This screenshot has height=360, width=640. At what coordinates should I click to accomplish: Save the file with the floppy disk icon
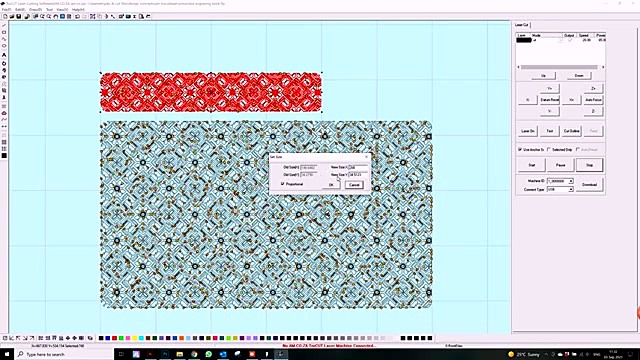point(18,17)
